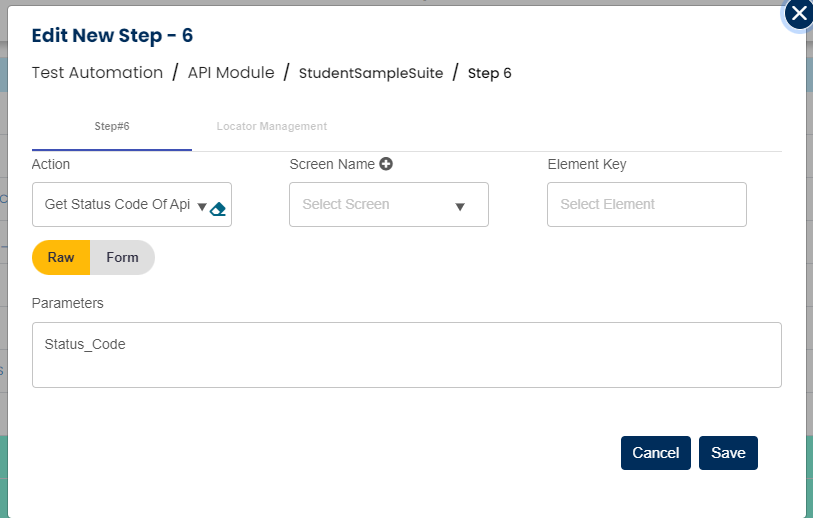Navigate to API Module breadcrumb
This screenshot has width=813, height=518.
231,73
